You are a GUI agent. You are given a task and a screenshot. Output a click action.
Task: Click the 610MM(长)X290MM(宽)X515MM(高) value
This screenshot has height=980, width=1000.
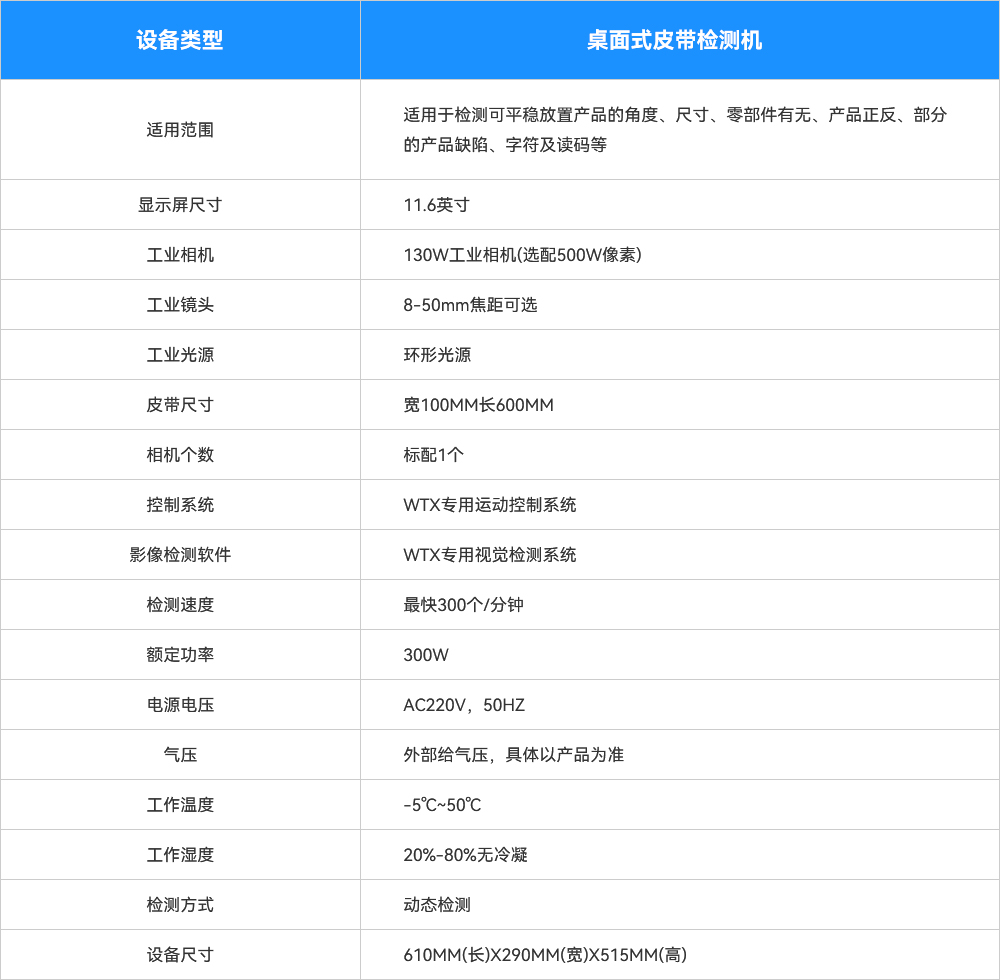pos(545,954)
